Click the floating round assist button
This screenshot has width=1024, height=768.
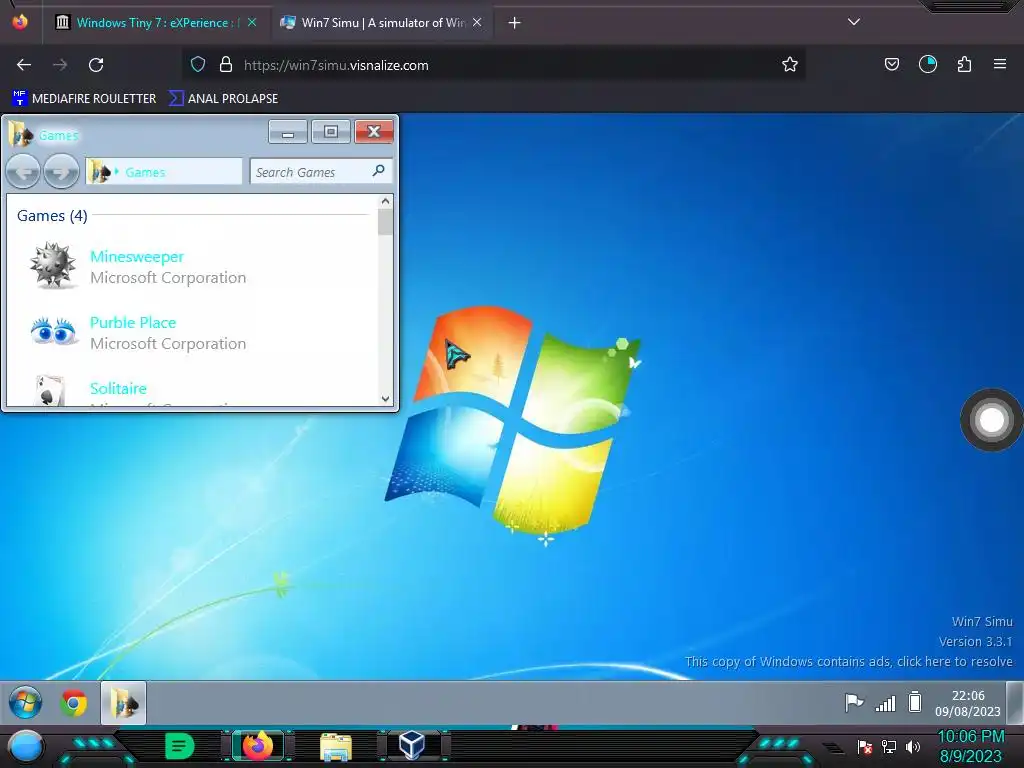pyautogui.click(x=991, y=420)
